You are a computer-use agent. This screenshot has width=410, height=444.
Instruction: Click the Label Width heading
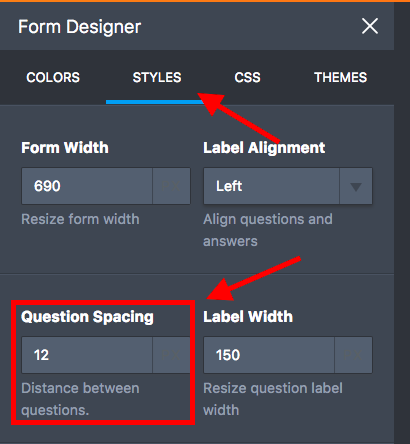248,316
